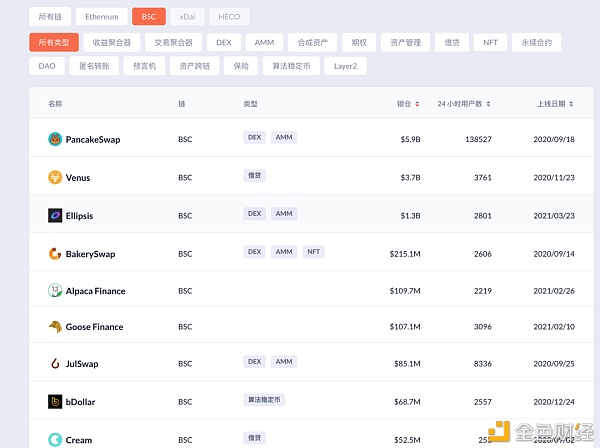Click the AMM tag in PancakeSwap row
This screenshot has height=448, width=600.
(x=284, y=137)
